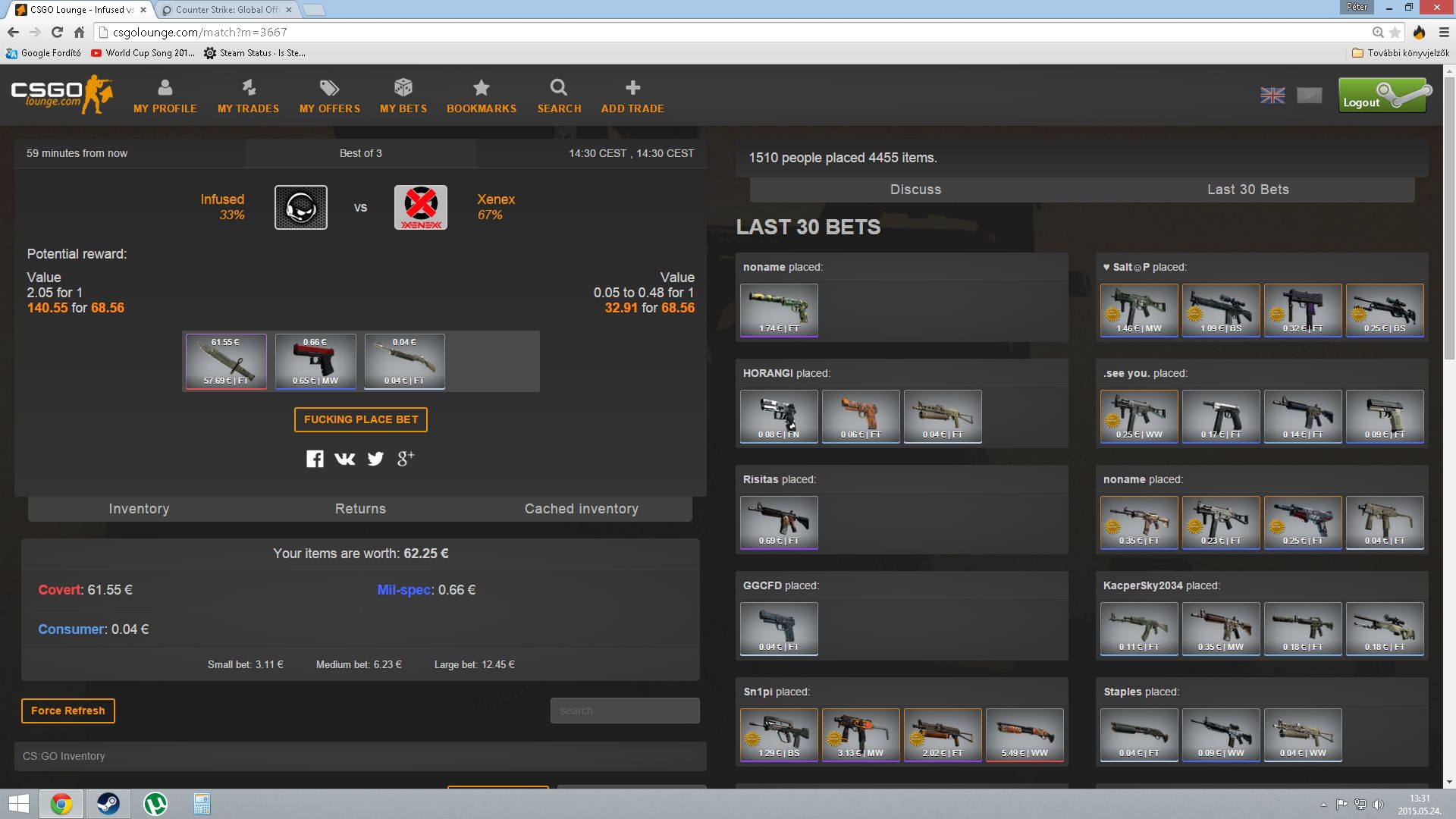Open Calculator from the taskbar
This screenshot has width=1456, height=819.
202,804
